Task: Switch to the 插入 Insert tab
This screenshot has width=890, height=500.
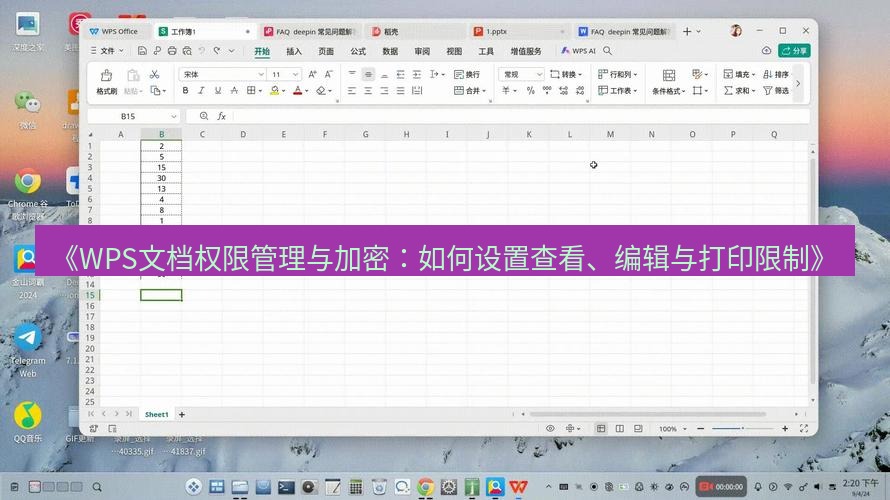Action: click(294, 51)
